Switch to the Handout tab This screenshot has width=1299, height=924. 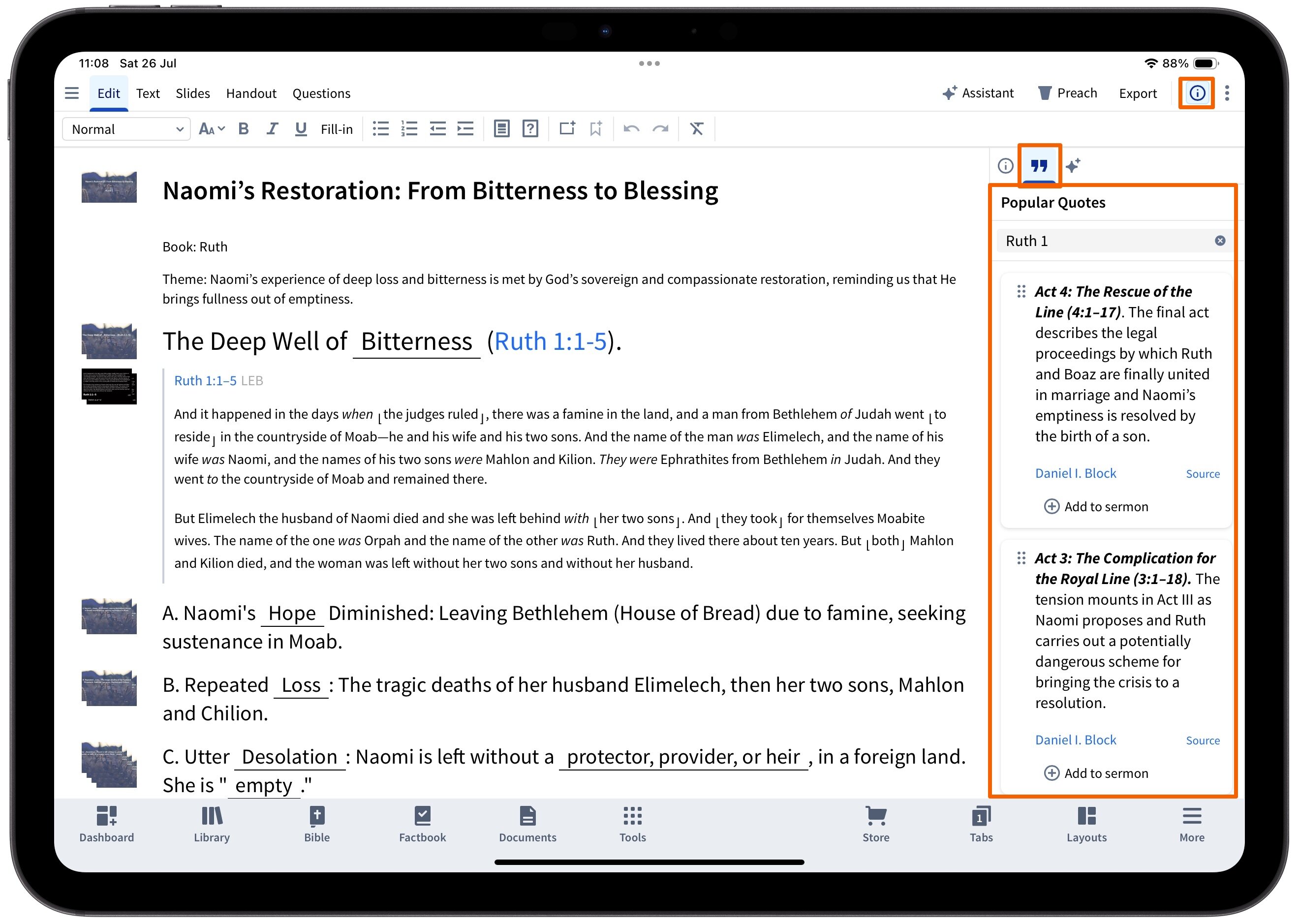pos(251,93)
